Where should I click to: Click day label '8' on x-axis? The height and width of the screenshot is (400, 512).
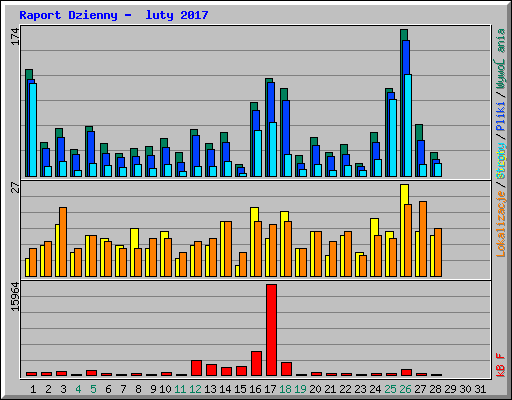point(138,389)
